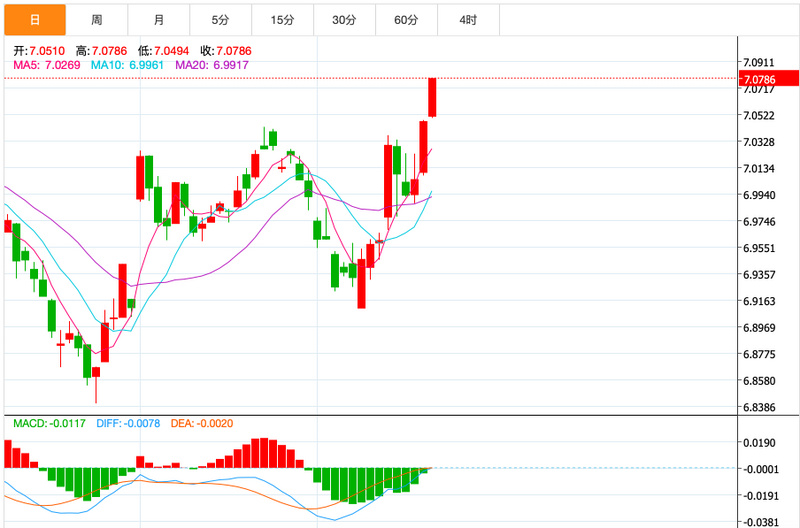Click the 6.9357 price axis label
This screenshot has height=528, width=800.
[x=759, y=274]
